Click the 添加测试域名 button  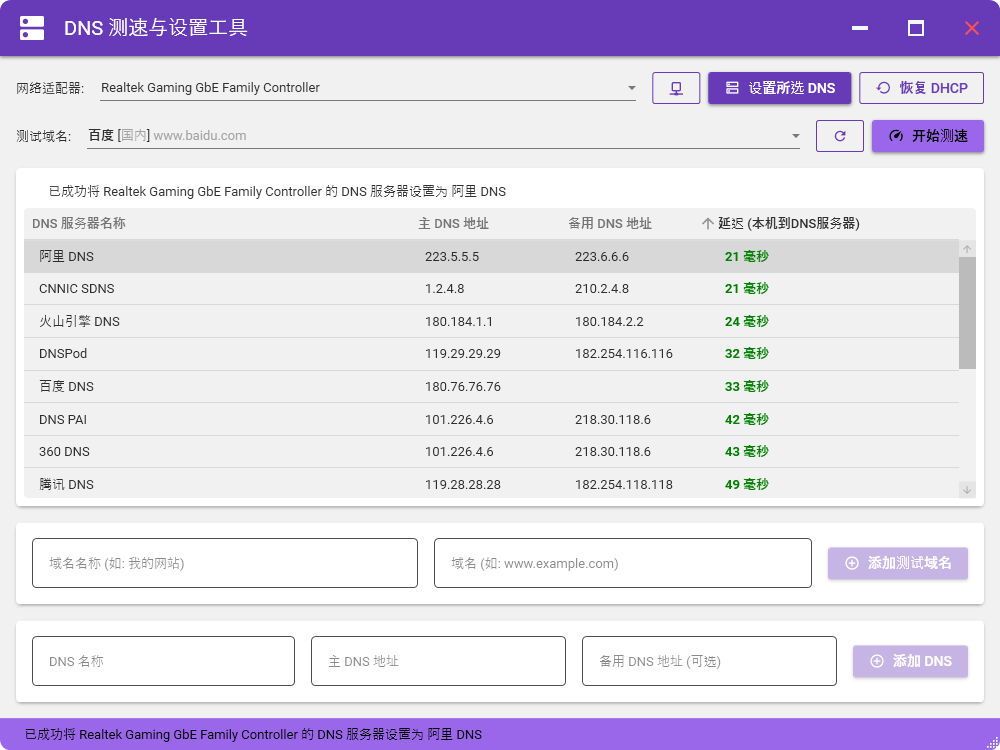coord(898,563)
